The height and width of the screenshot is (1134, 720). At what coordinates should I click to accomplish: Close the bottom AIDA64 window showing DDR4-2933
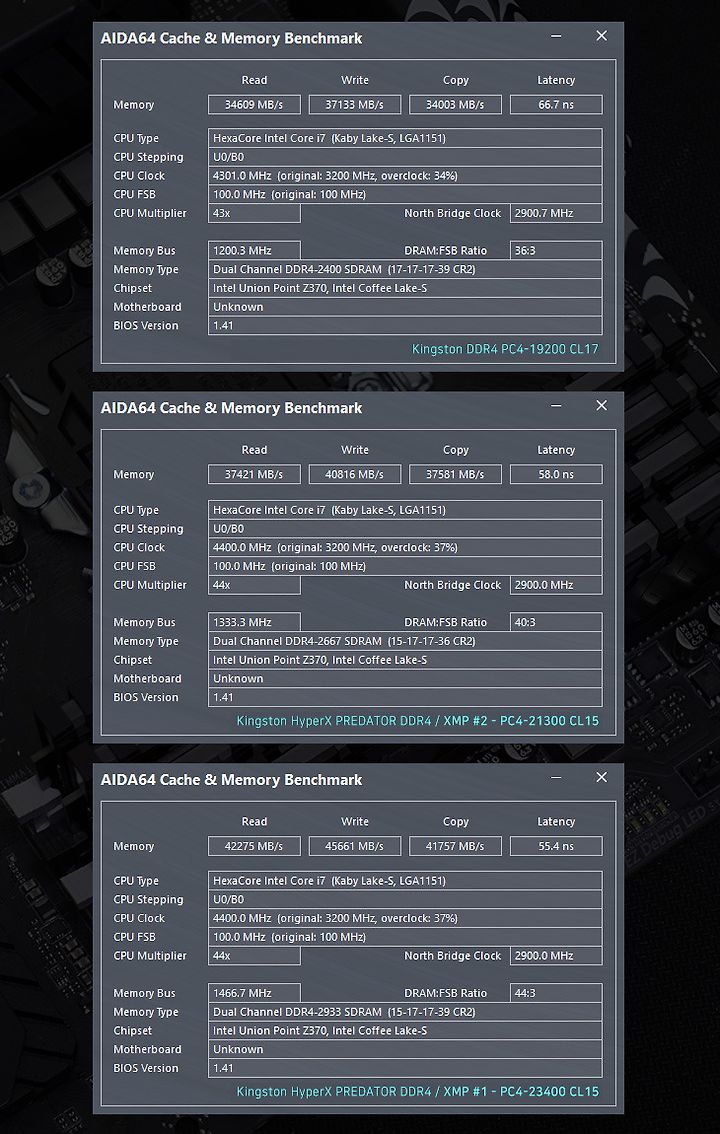coord(601,777)
